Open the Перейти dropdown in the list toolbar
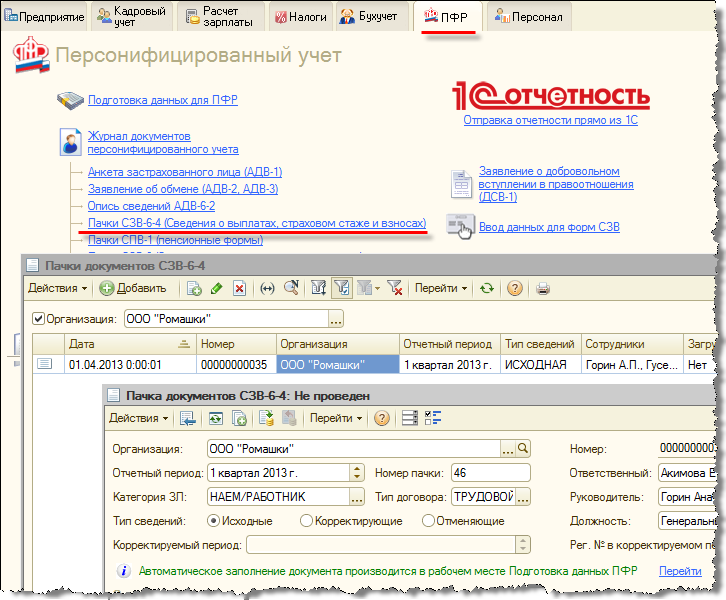This screenshot has width=726, height=600. (x=440, y=288)
